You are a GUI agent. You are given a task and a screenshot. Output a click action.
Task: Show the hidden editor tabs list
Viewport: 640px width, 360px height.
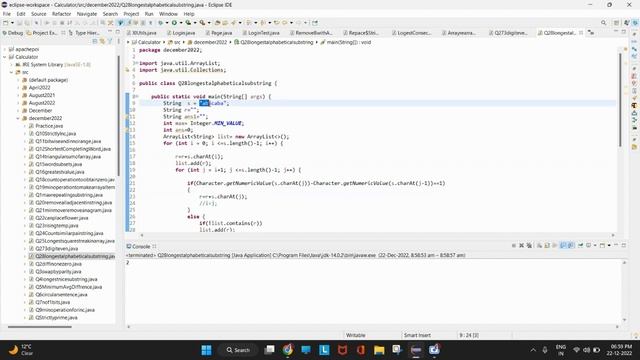tap(591, 33)
